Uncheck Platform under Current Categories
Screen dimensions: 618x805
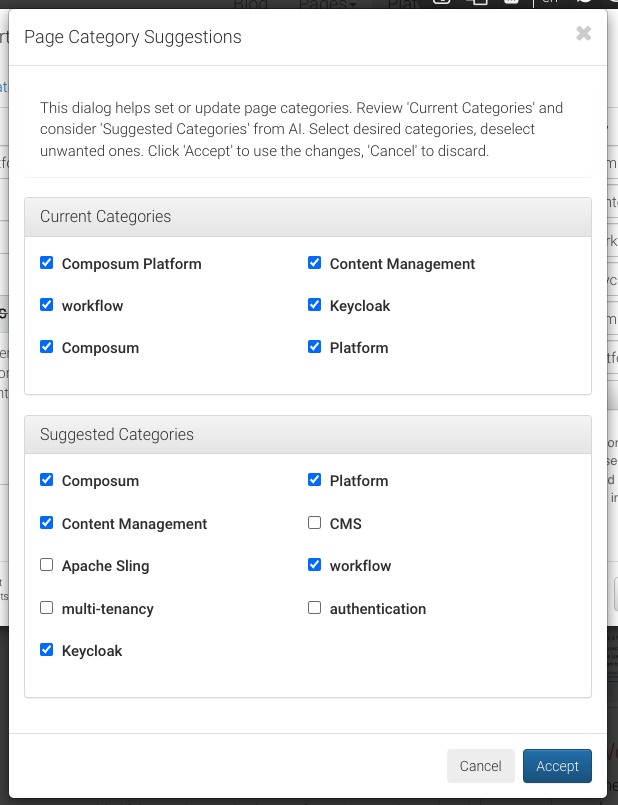pyautogui.click(x=315, y=347)
